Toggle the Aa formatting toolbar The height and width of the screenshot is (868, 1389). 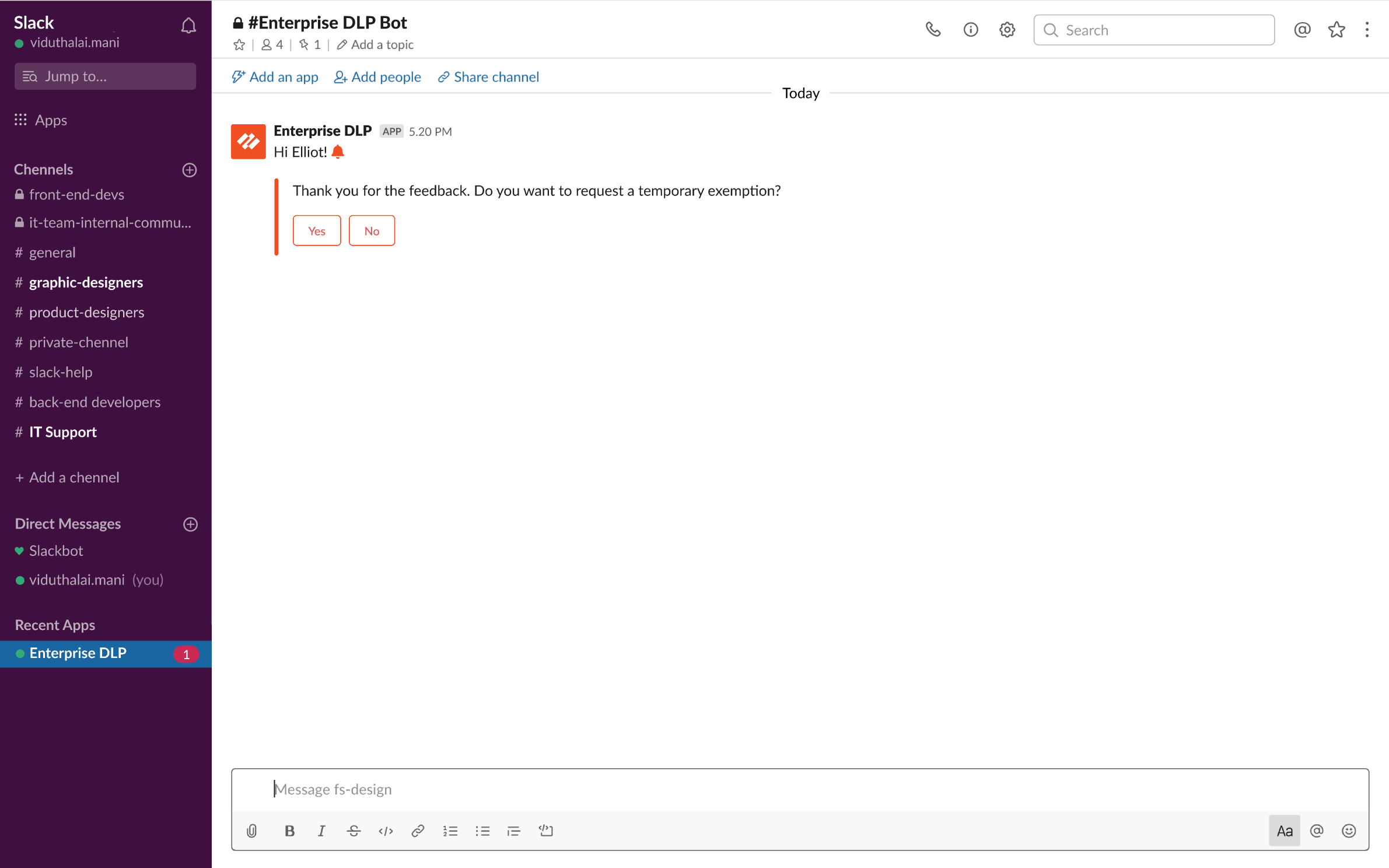[x=1284, y=831]
